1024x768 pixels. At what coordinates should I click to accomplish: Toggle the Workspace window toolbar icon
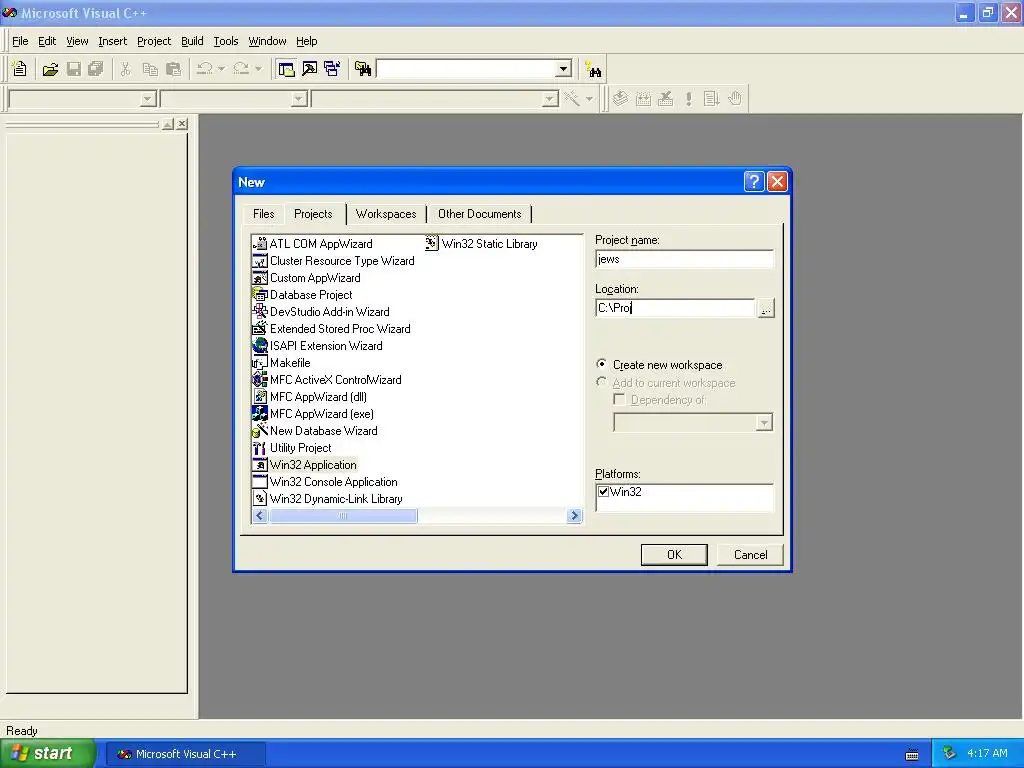point(286,69)
